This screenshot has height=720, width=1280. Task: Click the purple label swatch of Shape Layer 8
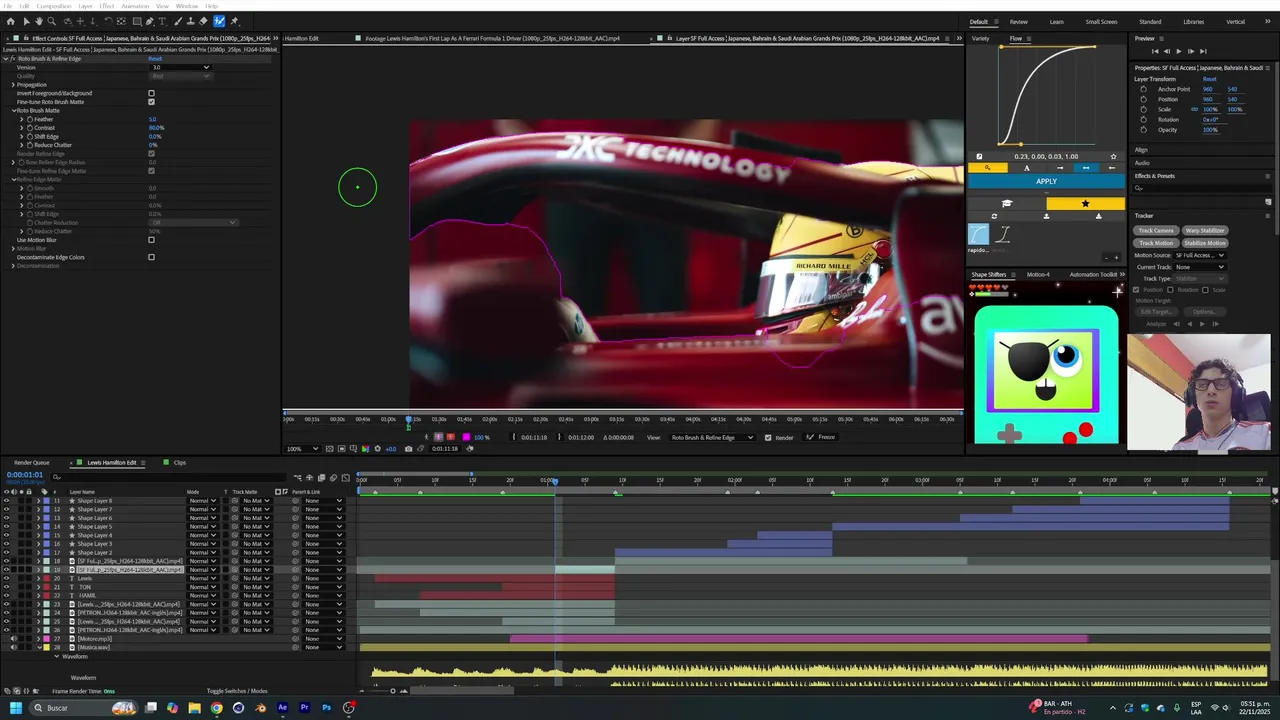[46, 501]
